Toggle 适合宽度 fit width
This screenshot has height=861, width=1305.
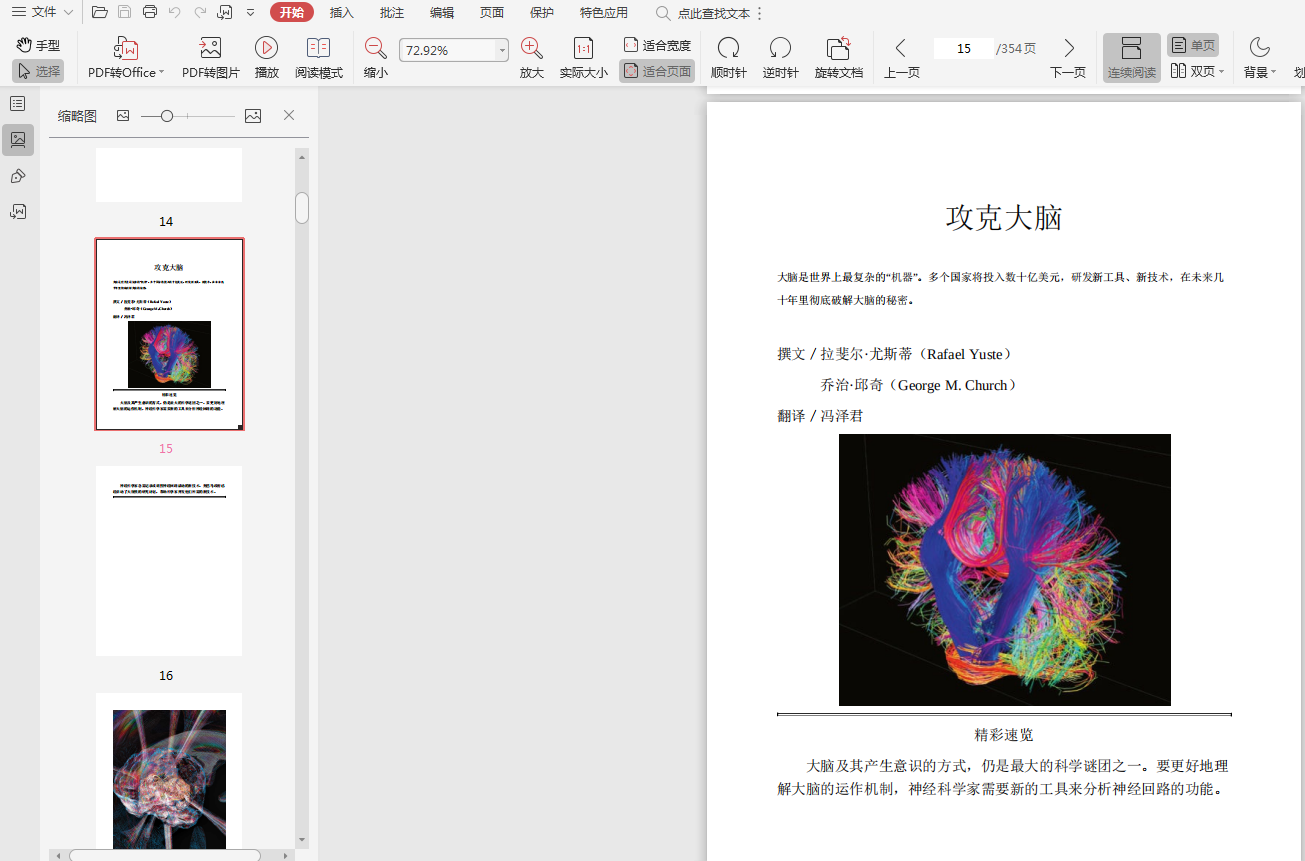657,46
